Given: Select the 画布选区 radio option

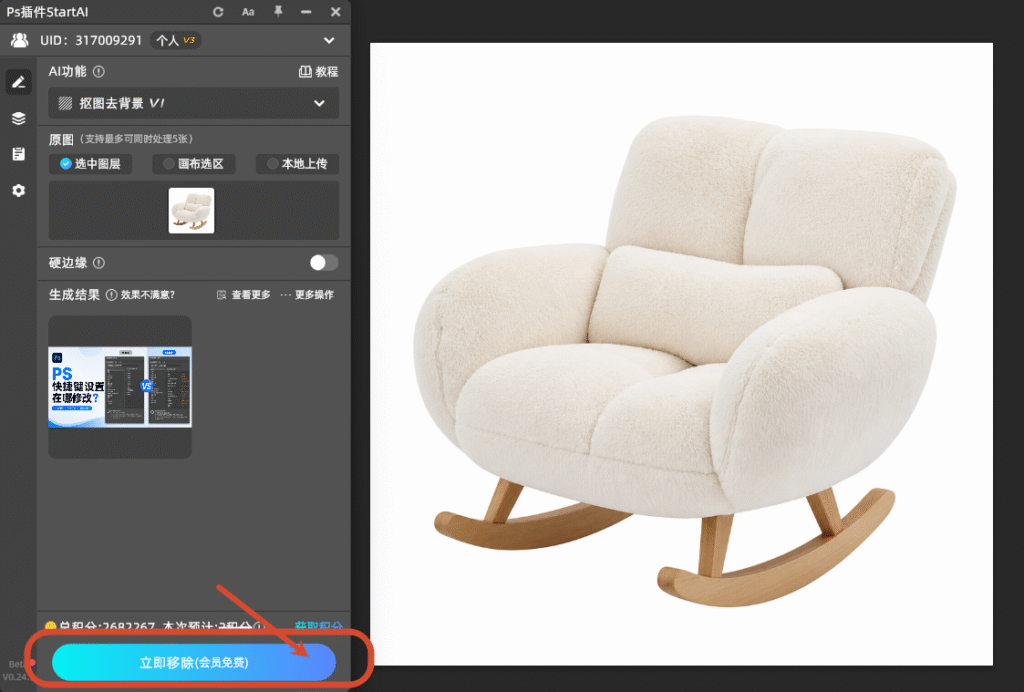Looking at the screenshot, I should [x=194, y=164].
